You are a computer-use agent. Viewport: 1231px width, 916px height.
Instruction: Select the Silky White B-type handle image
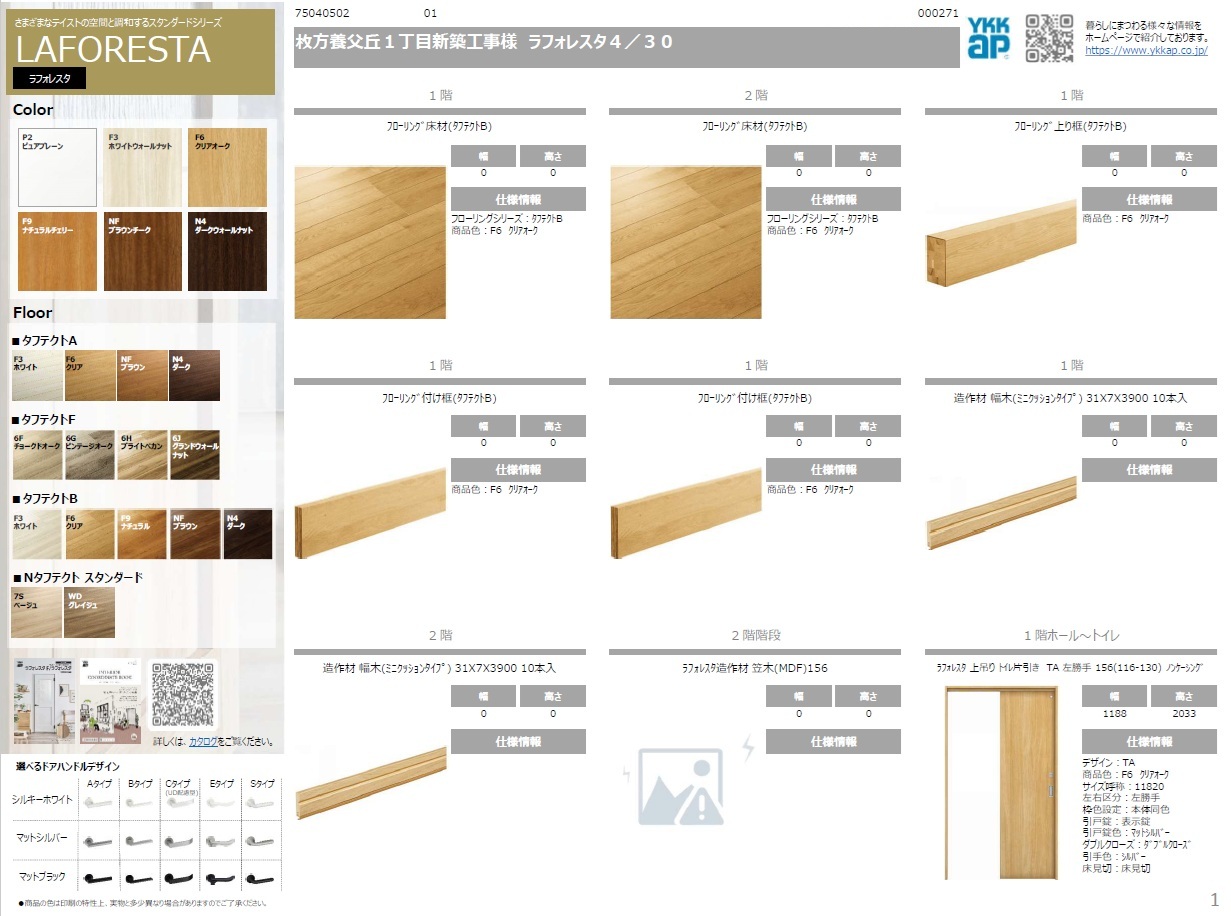pos(139,803)
